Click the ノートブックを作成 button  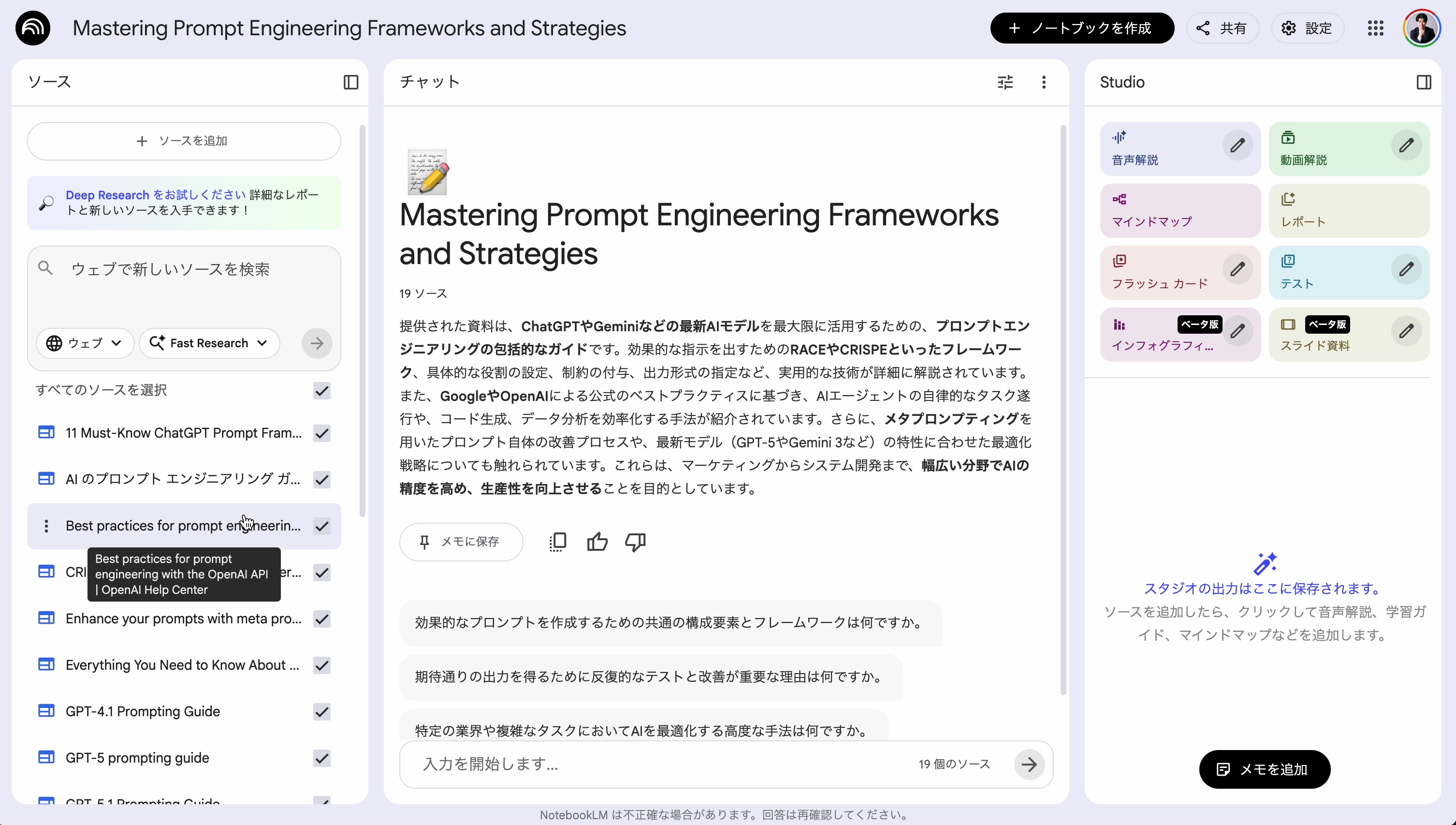pyautogui.click(x=1082, y=28)
